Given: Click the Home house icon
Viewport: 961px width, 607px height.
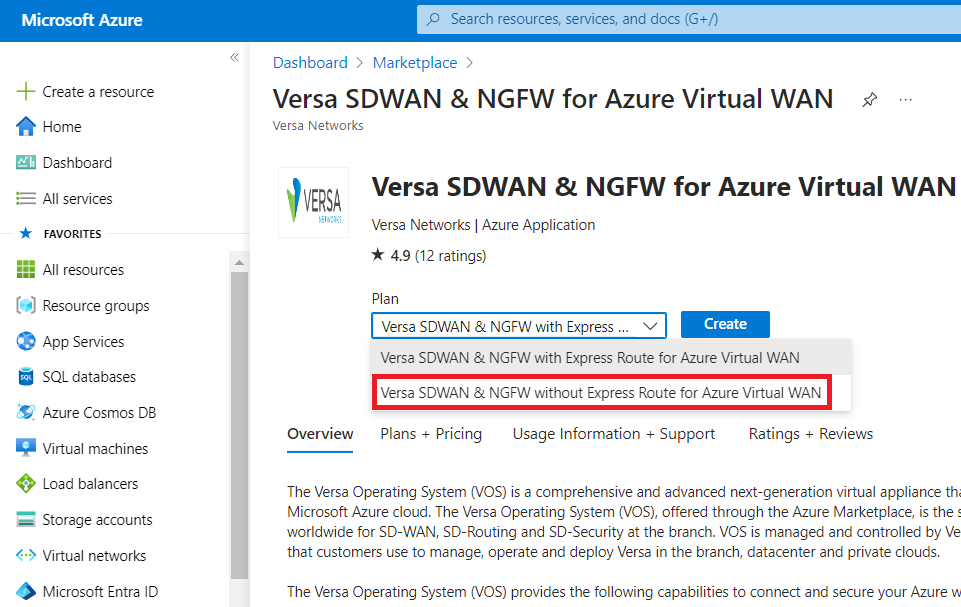Looking at the screenshot, I should [x=26, y=126].
